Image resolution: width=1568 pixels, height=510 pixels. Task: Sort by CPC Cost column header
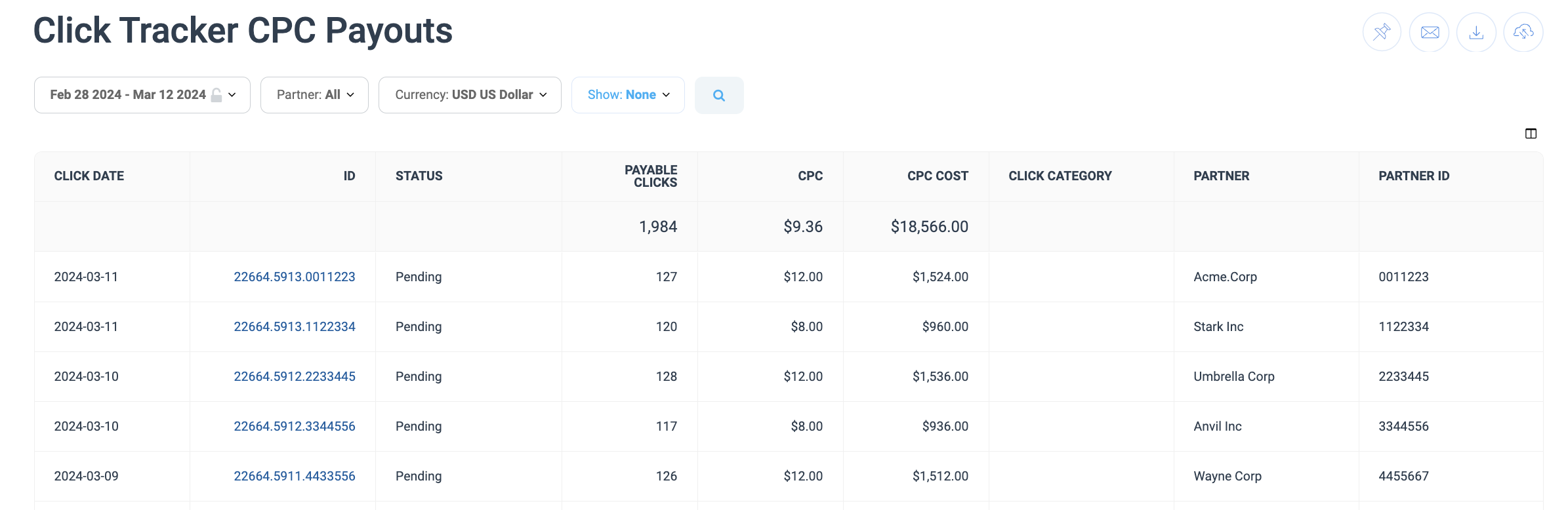coord(938,176)
